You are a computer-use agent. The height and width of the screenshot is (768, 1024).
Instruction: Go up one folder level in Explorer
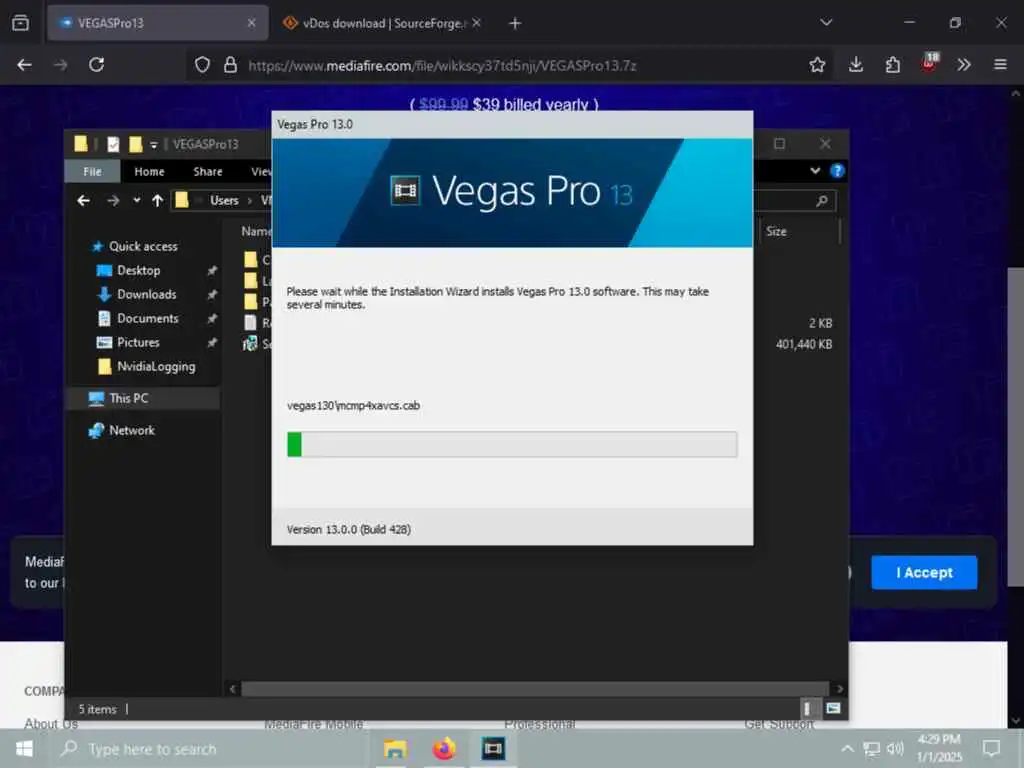coord(157,200)
